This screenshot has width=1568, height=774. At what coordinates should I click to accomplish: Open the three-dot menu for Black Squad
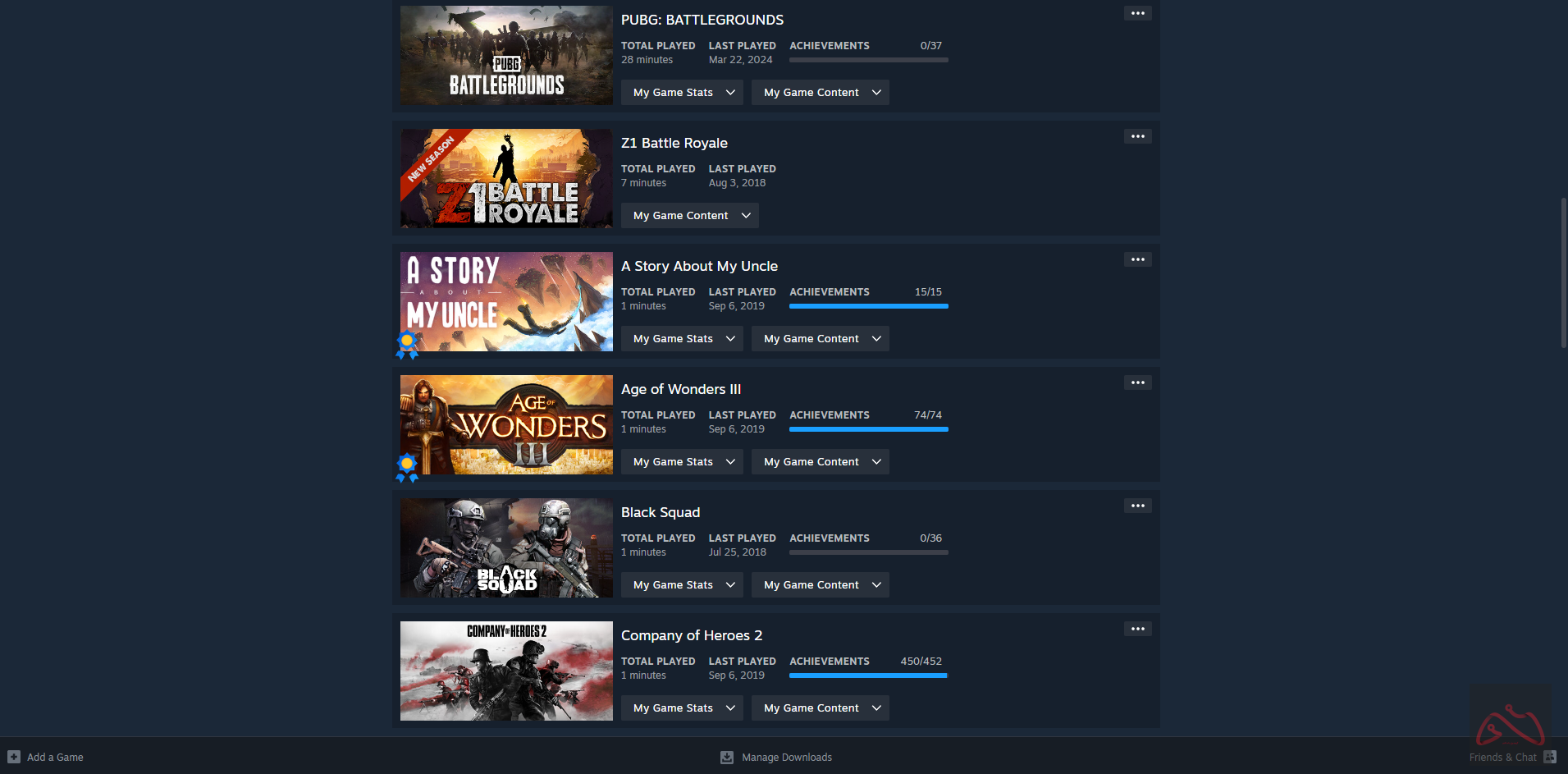coord(1137,506)
